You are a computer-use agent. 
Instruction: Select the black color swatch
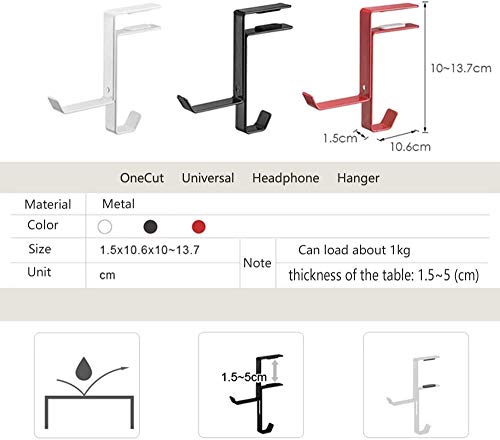tap(150, 227)
